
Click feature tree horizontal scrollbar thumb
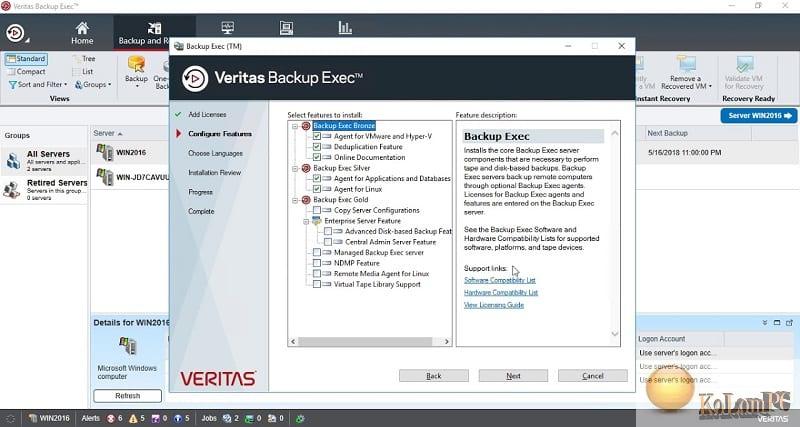(365, 341)
